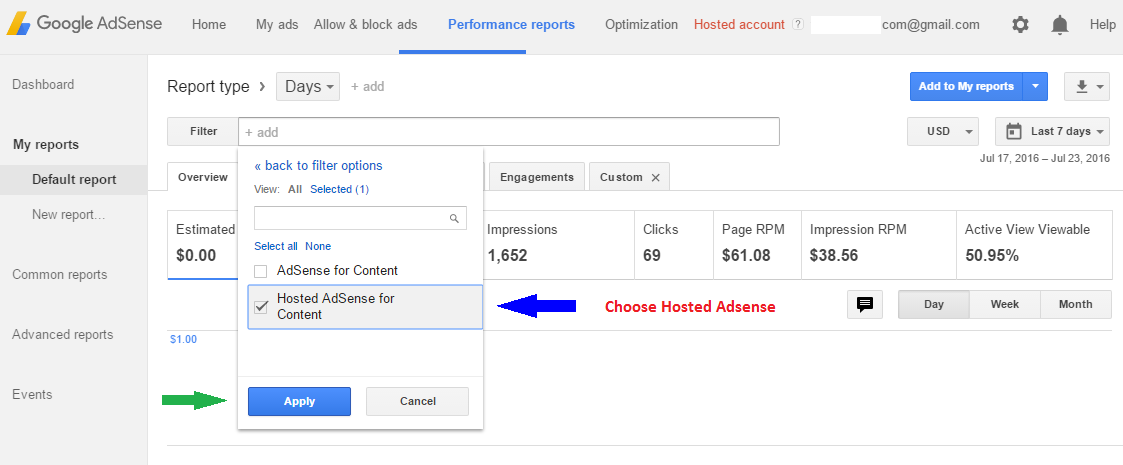The height and width of the screenshot is (465, 1123).
Task: Show Selected (1) view link
Action: coord(339,189)
